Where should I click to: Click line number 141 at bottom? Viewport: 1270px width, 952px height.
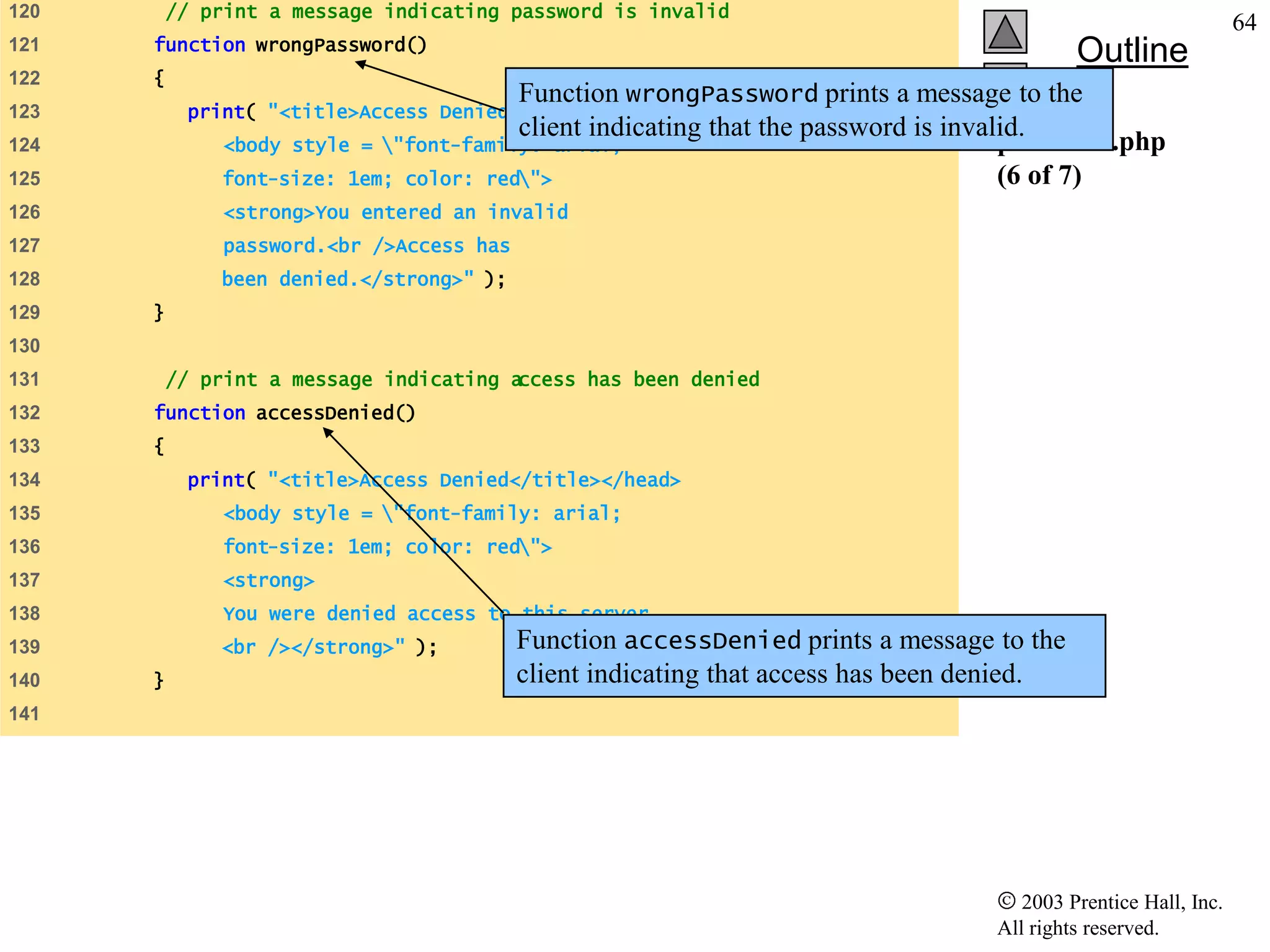coord(24,714)
